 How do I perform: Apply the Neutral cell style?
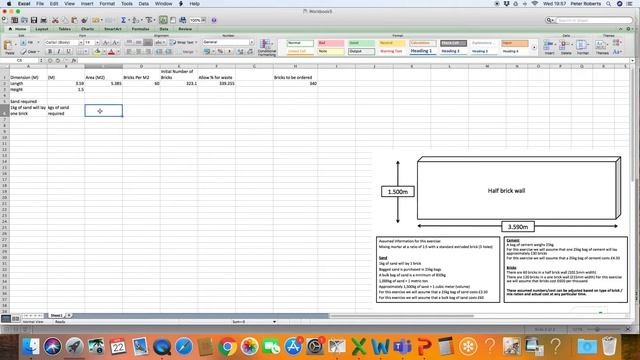[x=392, y=43]
